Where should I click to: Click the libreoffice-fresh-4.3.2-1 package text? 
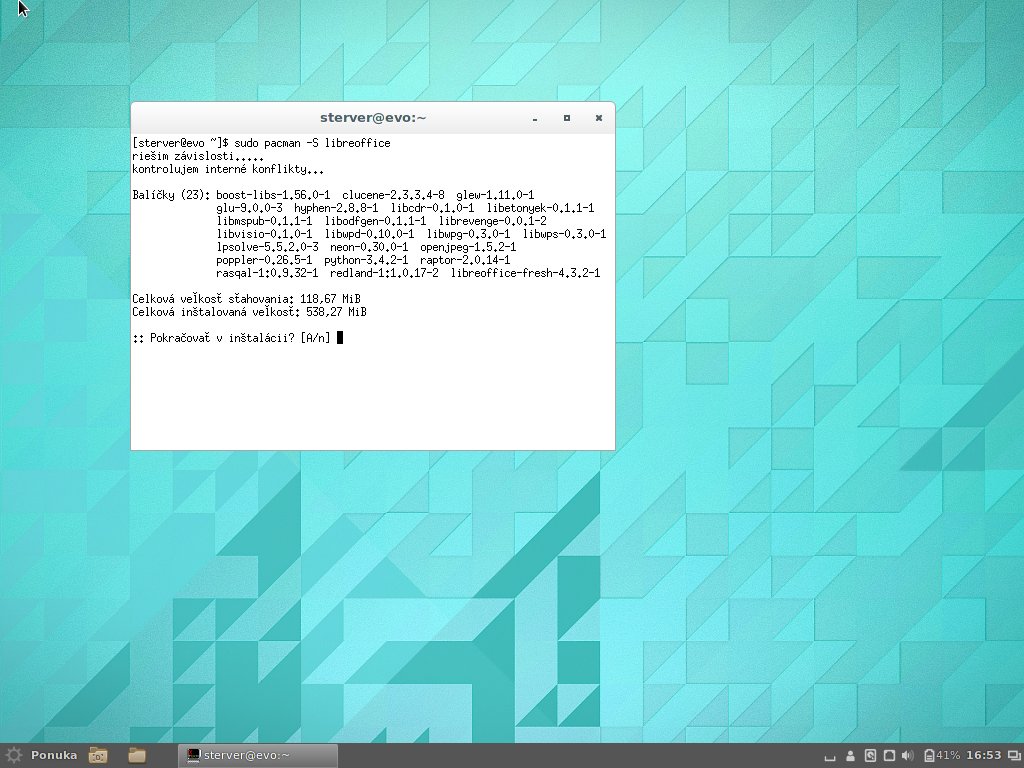(525, 273)
